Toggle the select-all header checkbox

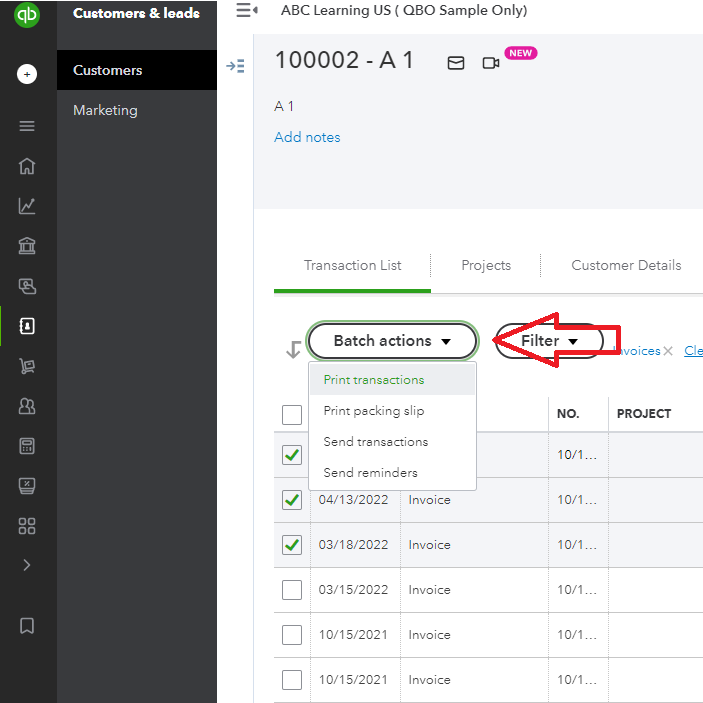coord(292,414)
